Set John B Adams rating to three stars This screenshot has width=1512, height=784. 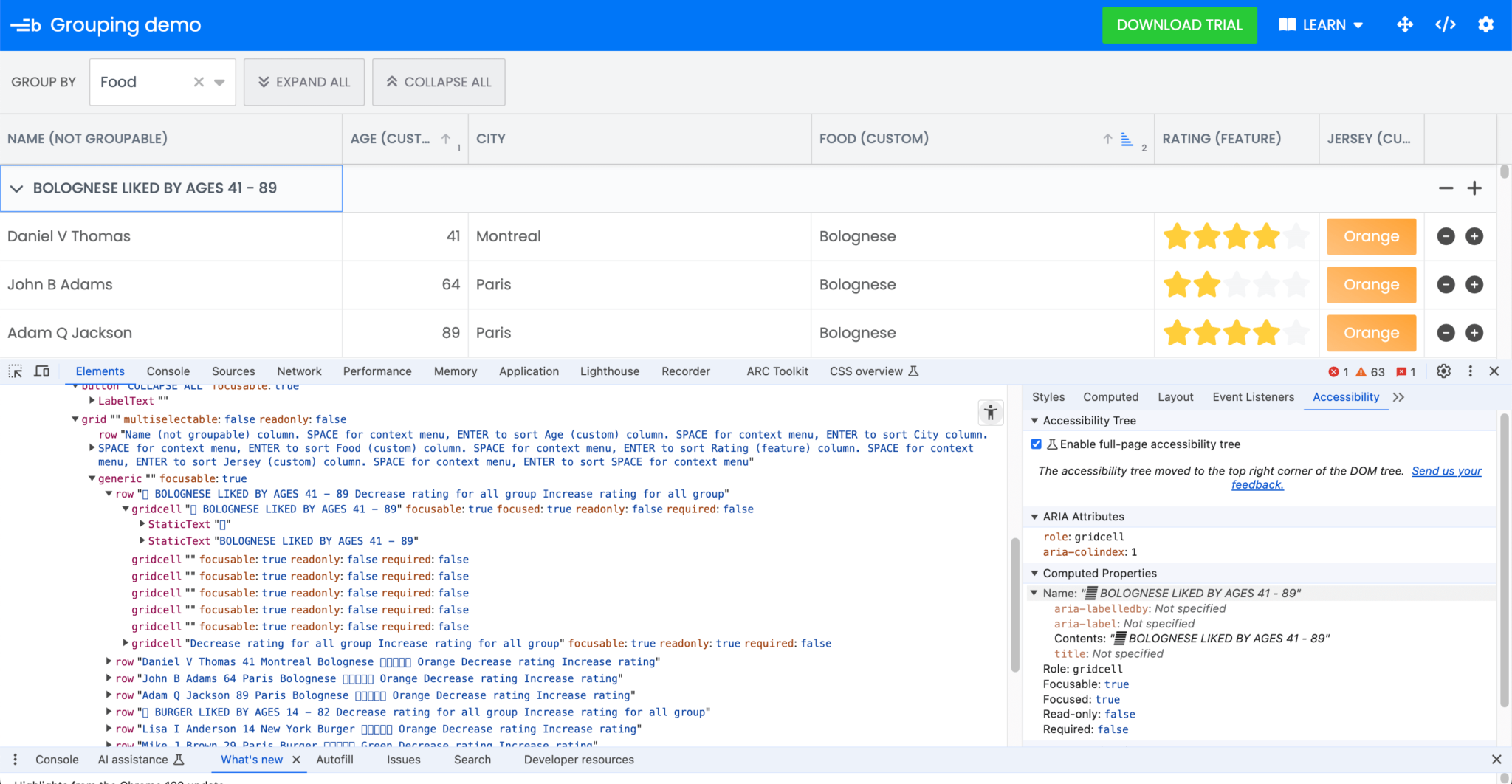point(1237,284)
